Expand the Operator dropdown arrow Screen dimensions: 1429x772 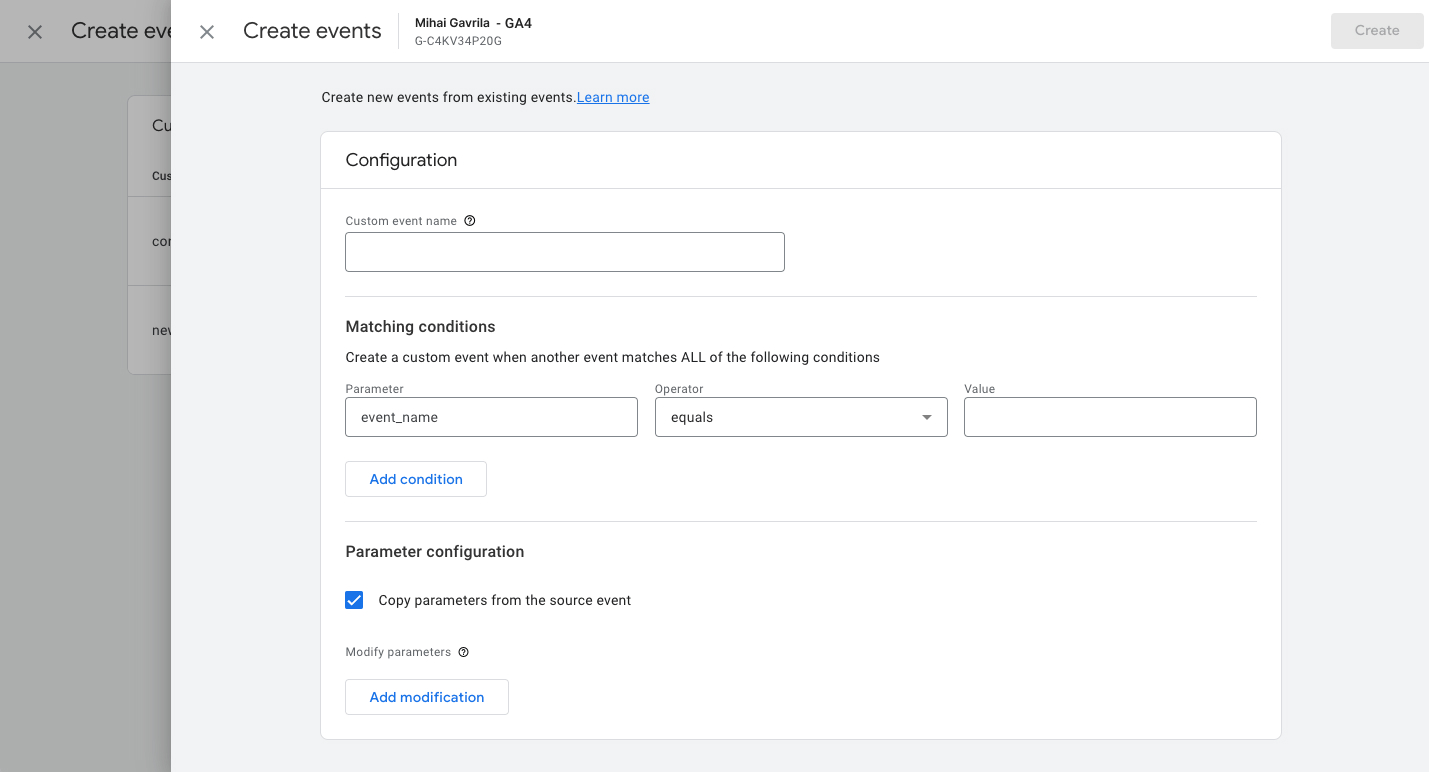click(x=927, y=417)
